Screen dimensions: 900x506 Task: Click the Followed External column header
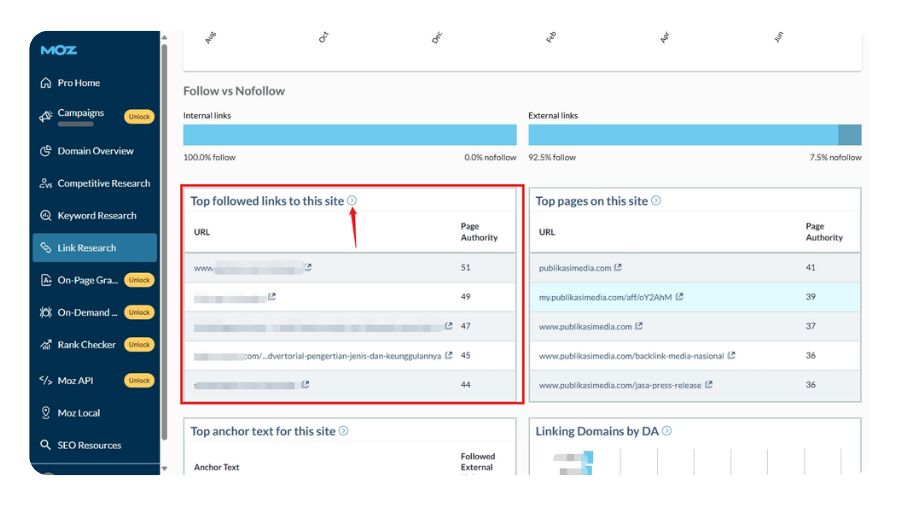pyautogui.click(x=478, y=462)
